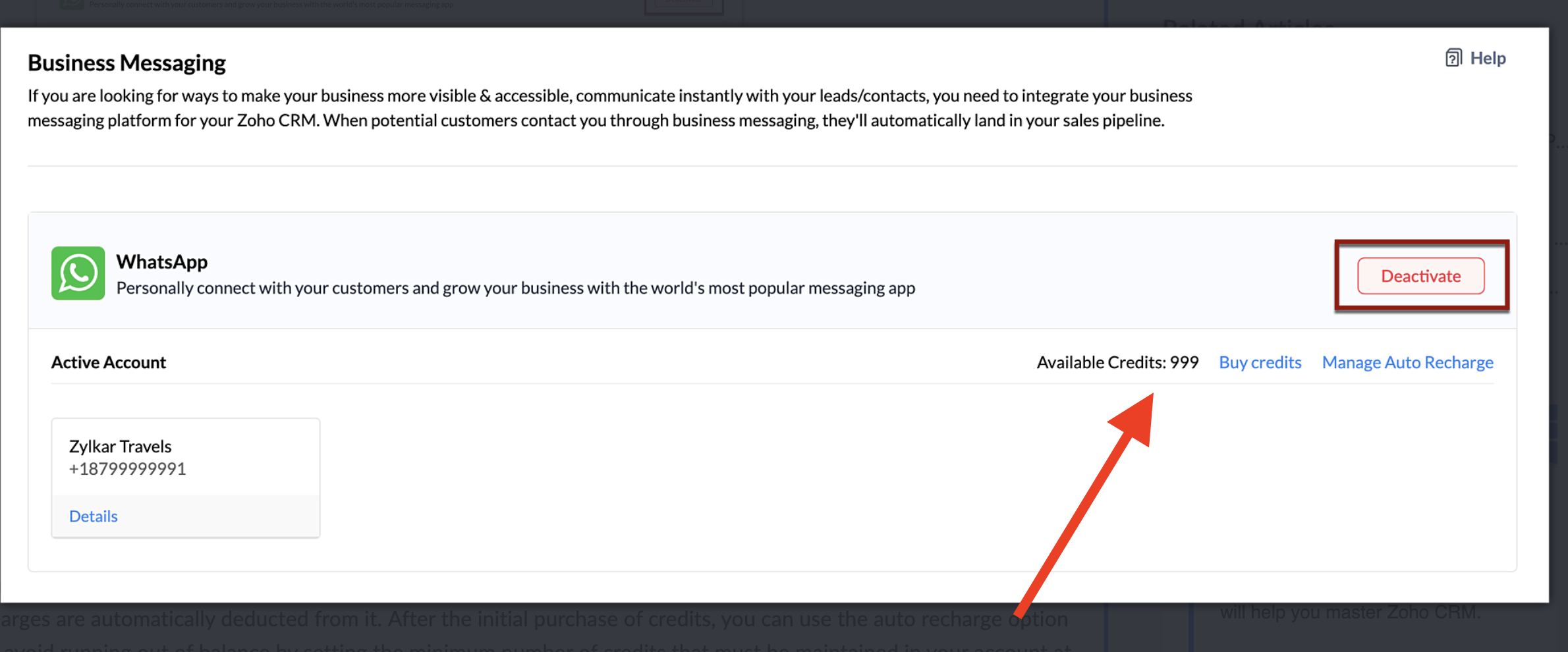Viewport: 1568px width, 652px height.
Task: Open Buy credits link
Action: click(x=1260, y=362)
